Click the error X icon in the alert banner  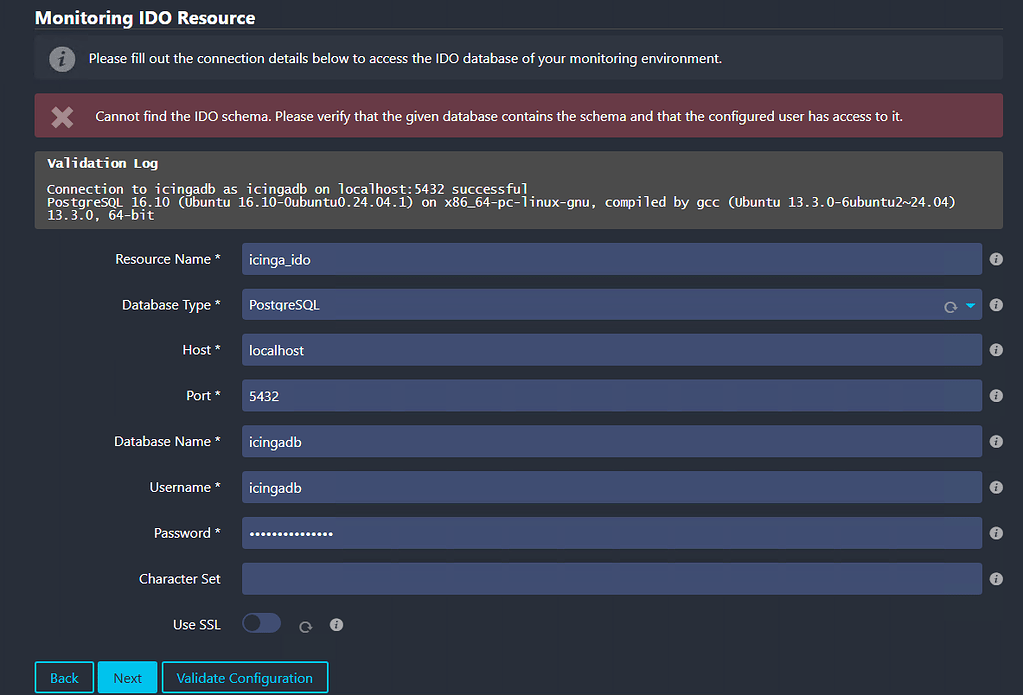[62, 116]
